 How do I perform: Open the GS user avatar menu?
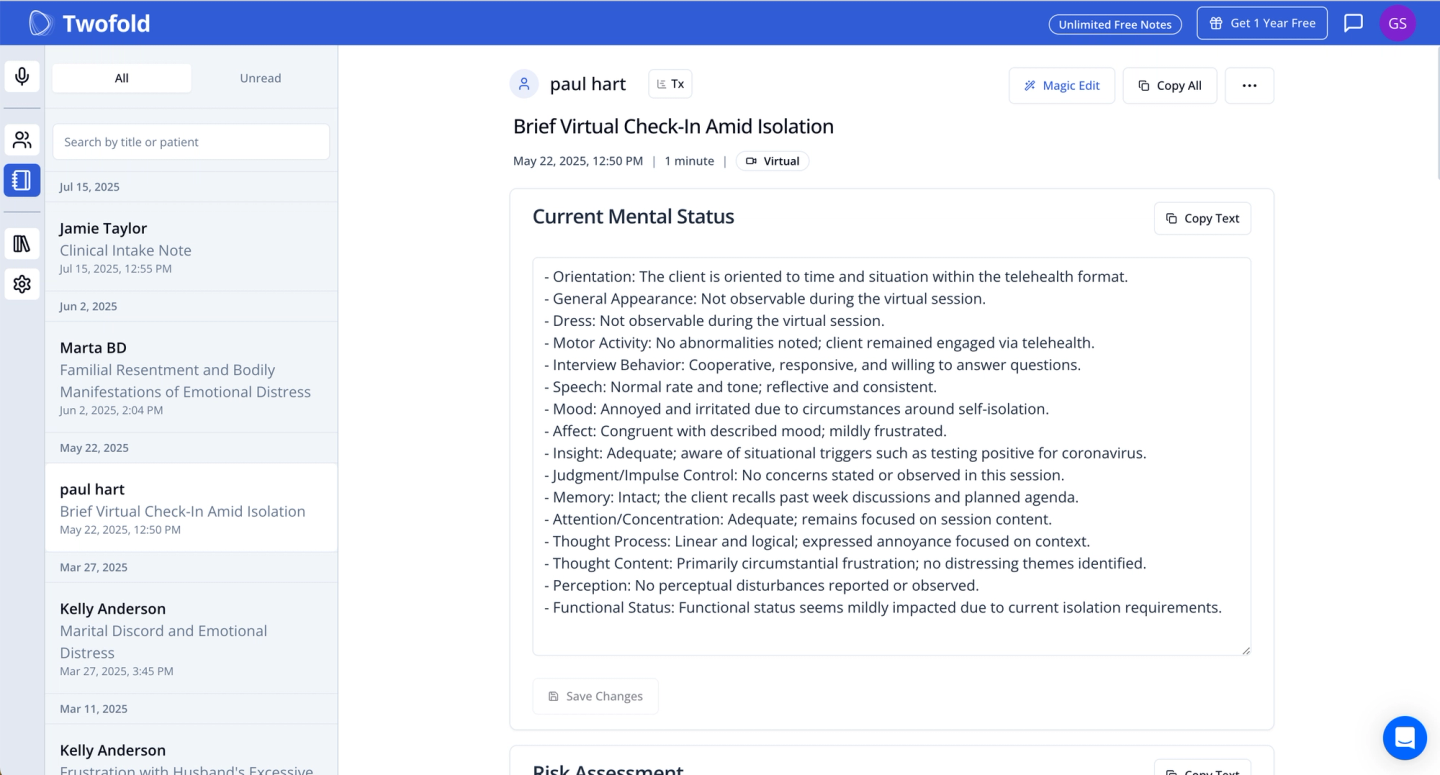point(1397,23)
